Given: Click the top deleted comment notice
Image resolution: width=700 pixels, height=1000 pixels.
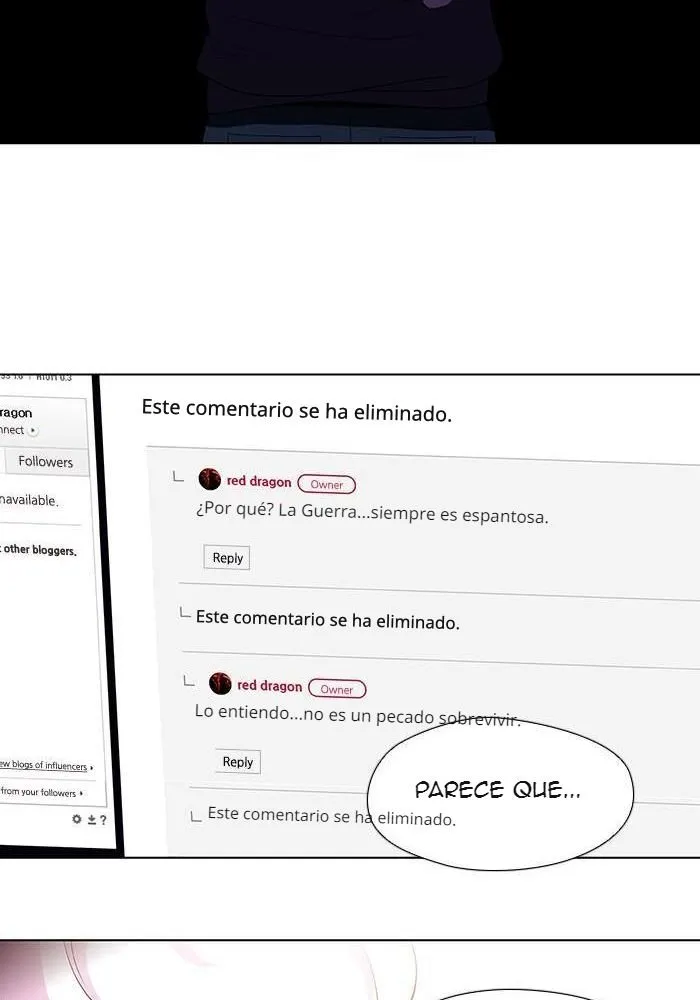Looking at the screenshot, I should point(296,410).
